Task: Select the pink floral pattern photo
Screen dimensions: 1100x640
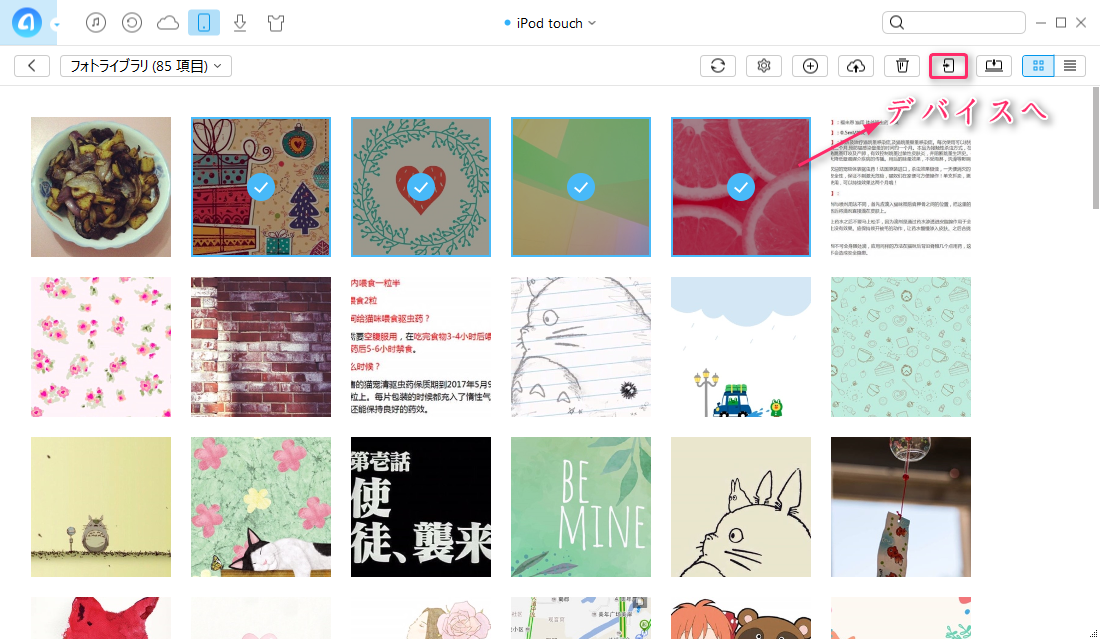Action: [101, 347]
